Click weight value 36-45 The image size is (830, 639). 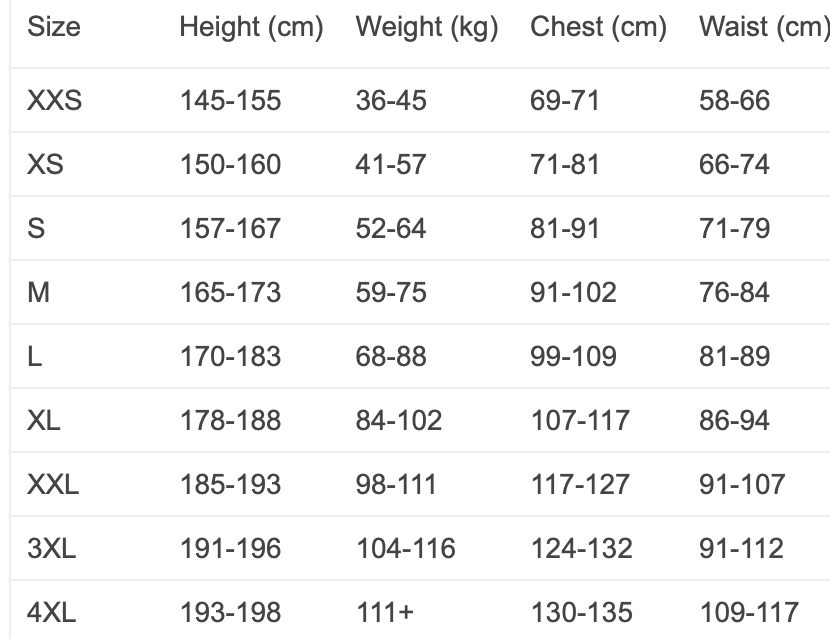pos(390,100)
